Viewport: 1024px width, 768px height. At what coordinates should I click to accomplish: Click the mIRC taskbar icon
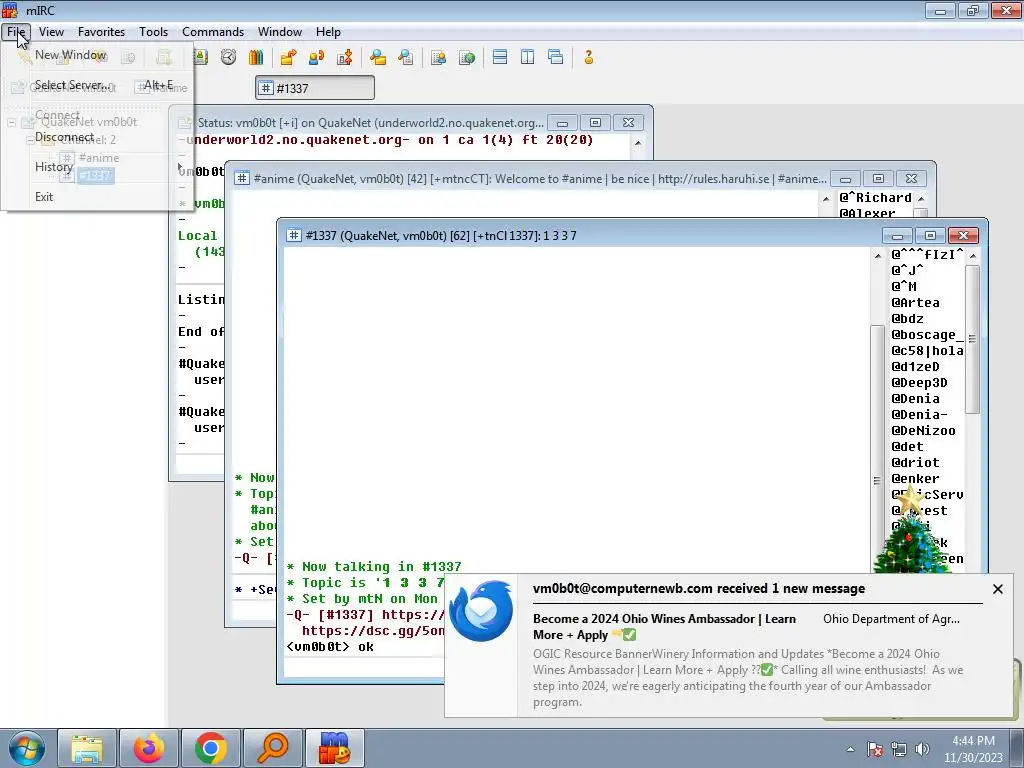click(334, 748)
